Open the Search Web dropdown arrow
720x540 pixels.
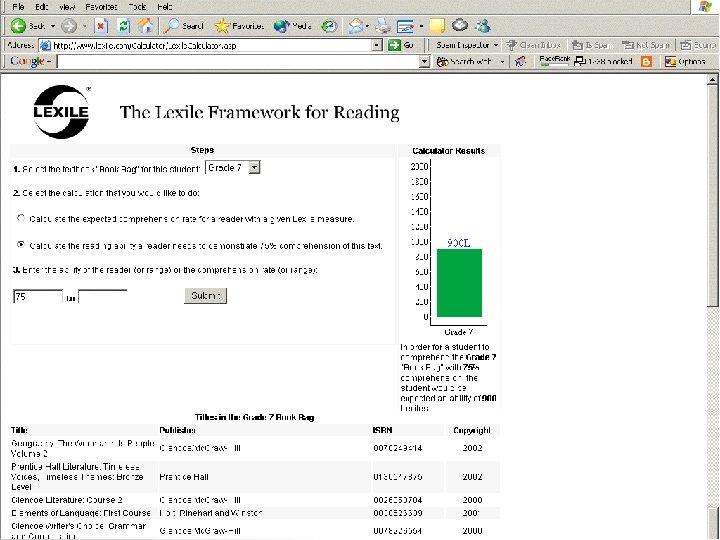[x=502, y=61]
